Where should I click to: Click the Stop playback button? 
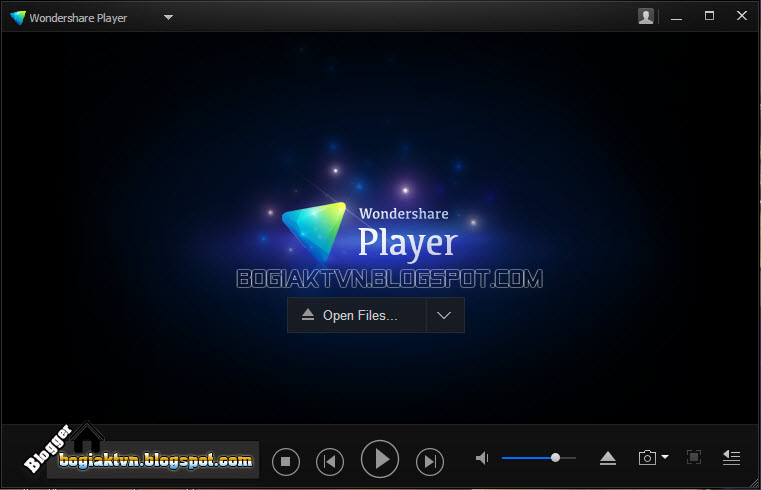[286, 461]
